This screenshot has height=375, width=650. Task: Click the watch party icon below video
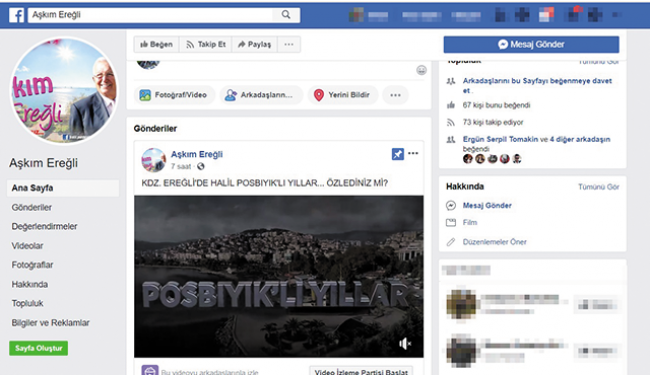click(x=150, y=370)
